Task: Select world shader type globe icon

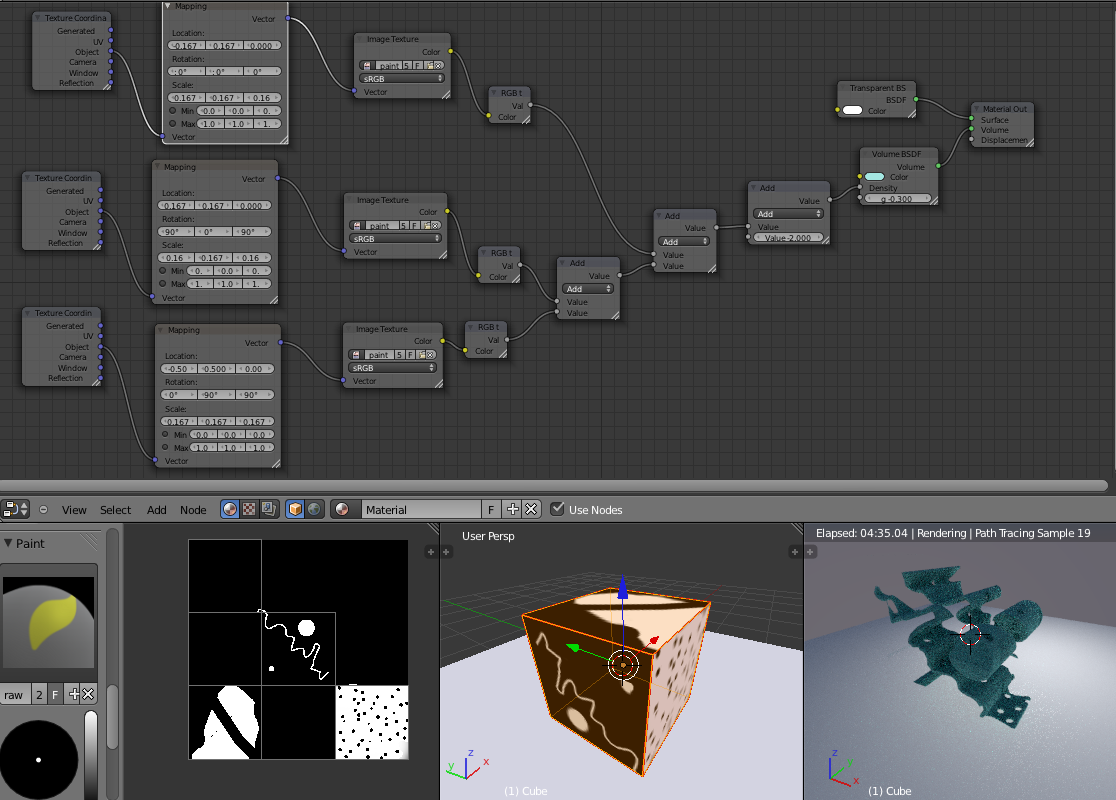Action: (314, 509)
